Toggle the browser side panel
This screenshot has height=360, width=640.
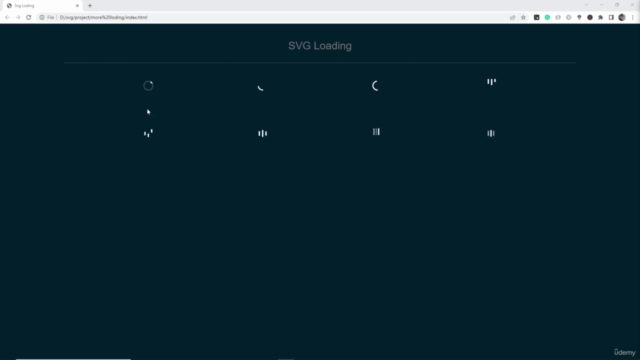pyautogui.click(x=611, y=18)
